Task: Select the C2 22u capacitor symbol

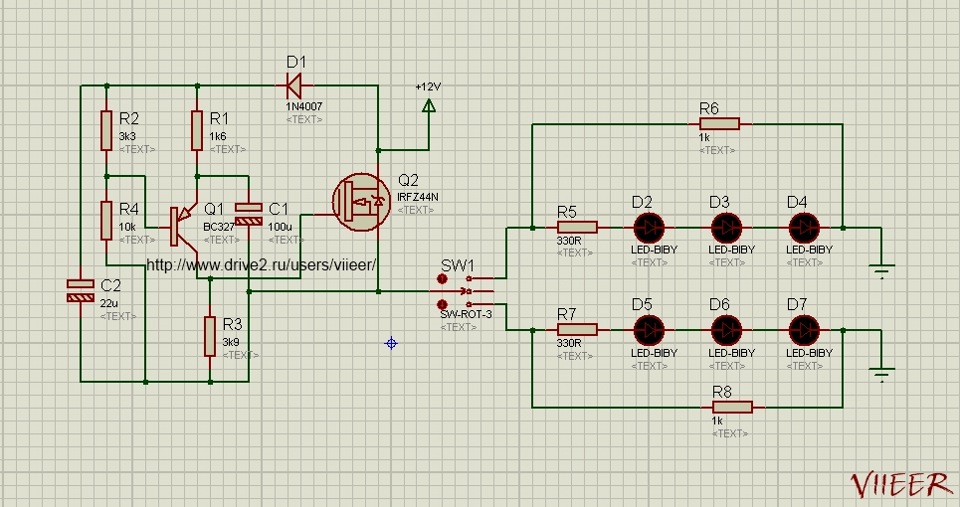Action: click(x=79, y=291)
